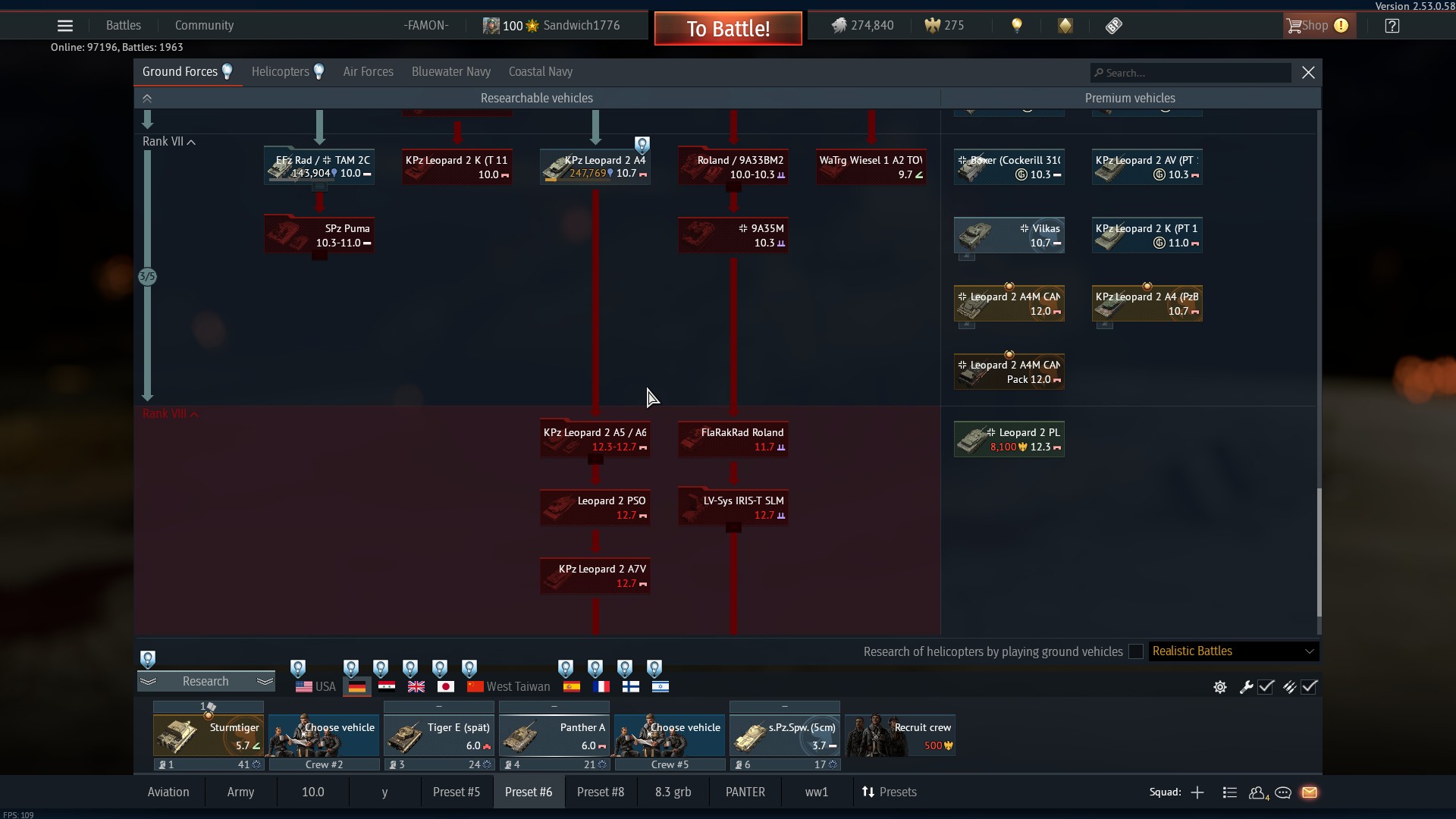Enable research of helicopters by ground vehicles
The width and height of the screenshot is (1456, 819).
[x=1135, y=651]
